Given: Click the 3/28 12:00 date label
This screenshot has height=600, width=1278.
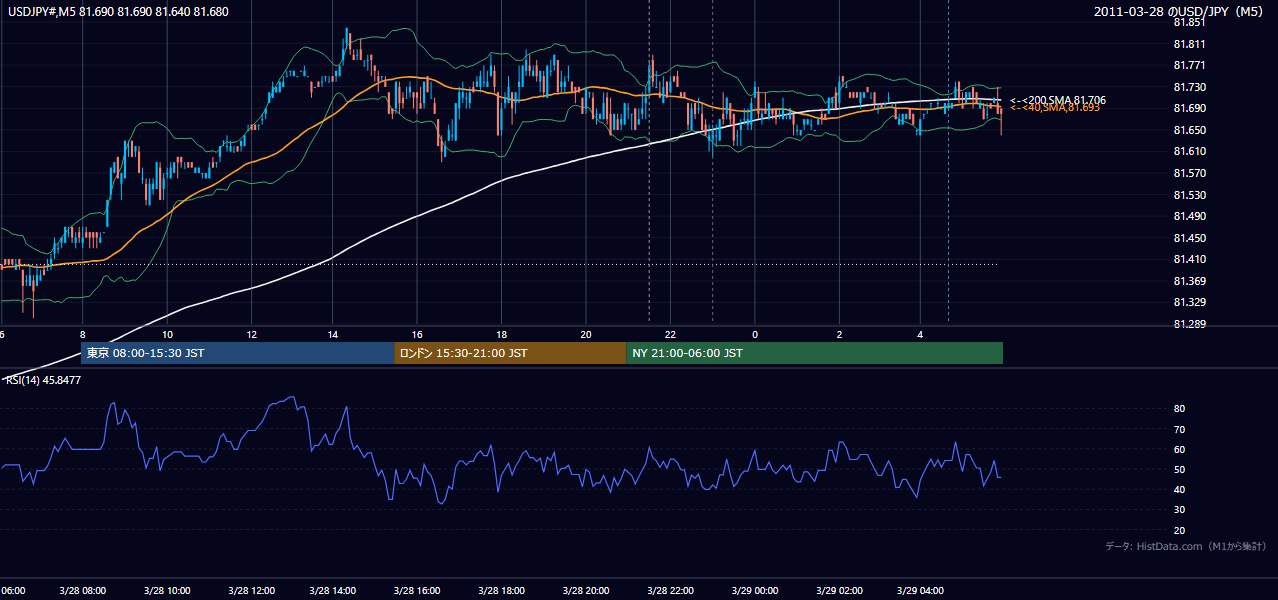Looking at the screenshot, I should point(251,590).
